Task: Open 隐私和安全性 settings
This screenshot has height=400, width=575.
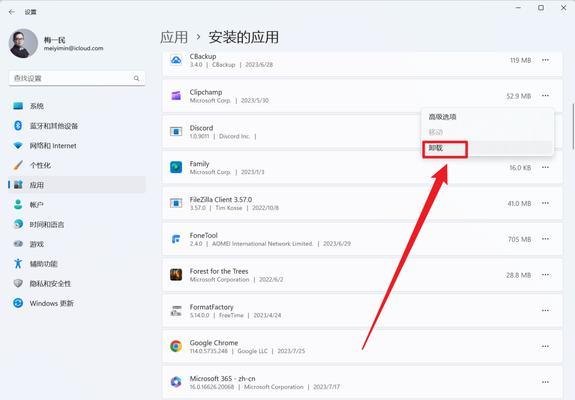Action: [x=77, y=283]
